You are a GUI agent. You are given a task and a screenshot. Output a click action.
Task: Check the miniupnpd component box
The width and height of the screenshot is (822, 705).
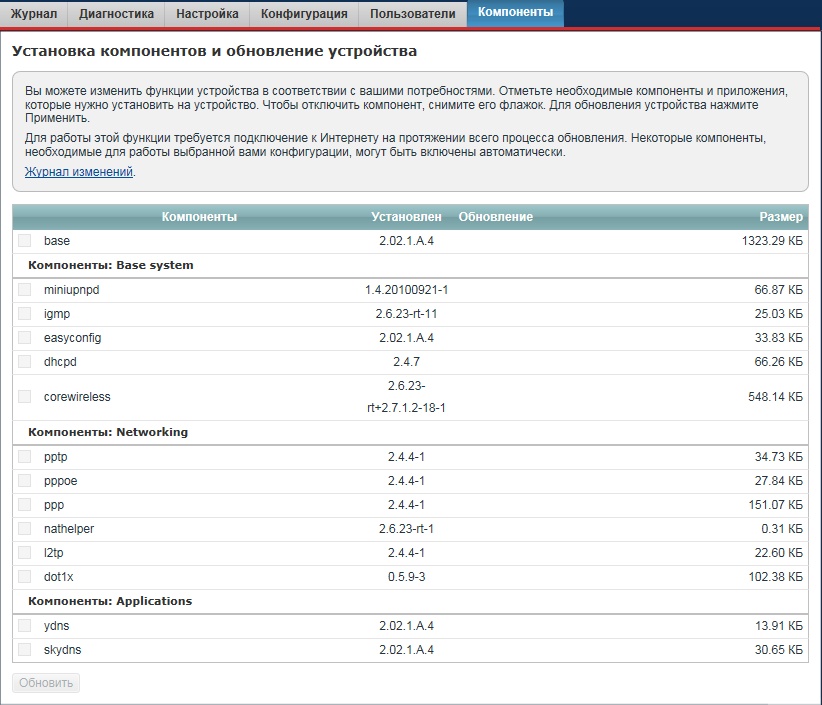24,290
